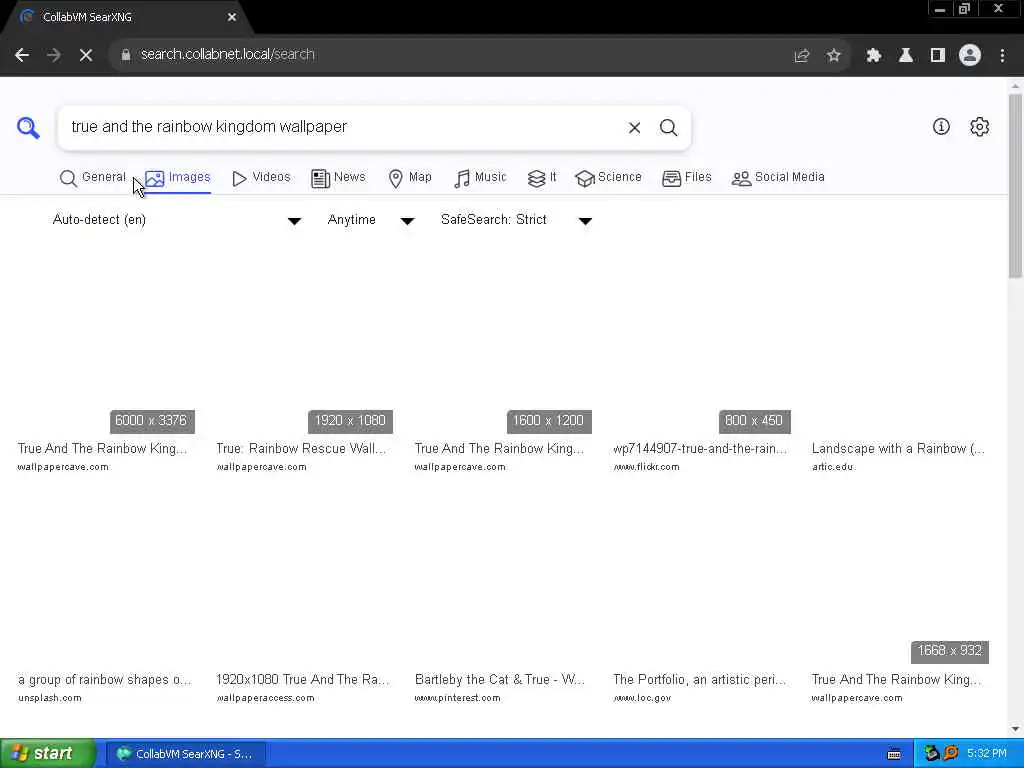Screen dimensions: 1024x768
Task: Open the Map tab
Action: pyautogui.click(x=410, y=178)
